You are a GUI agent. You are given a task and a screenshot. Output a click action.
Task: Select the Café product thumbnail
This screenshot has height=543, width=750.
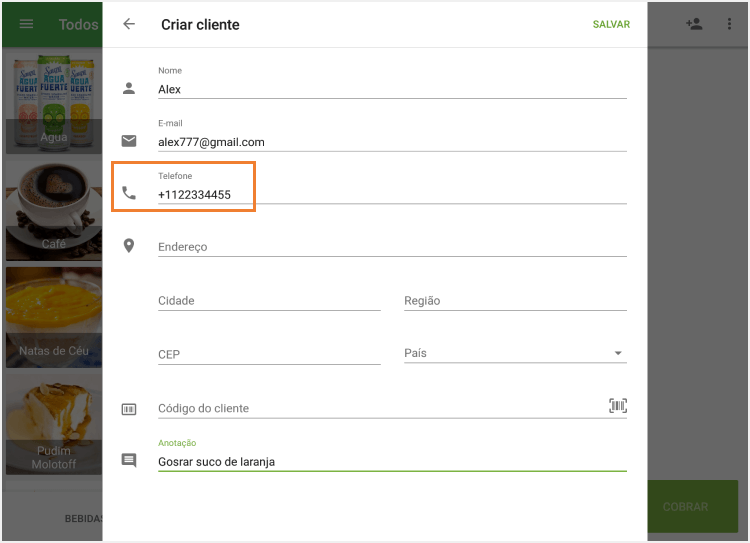click(54, 209)
